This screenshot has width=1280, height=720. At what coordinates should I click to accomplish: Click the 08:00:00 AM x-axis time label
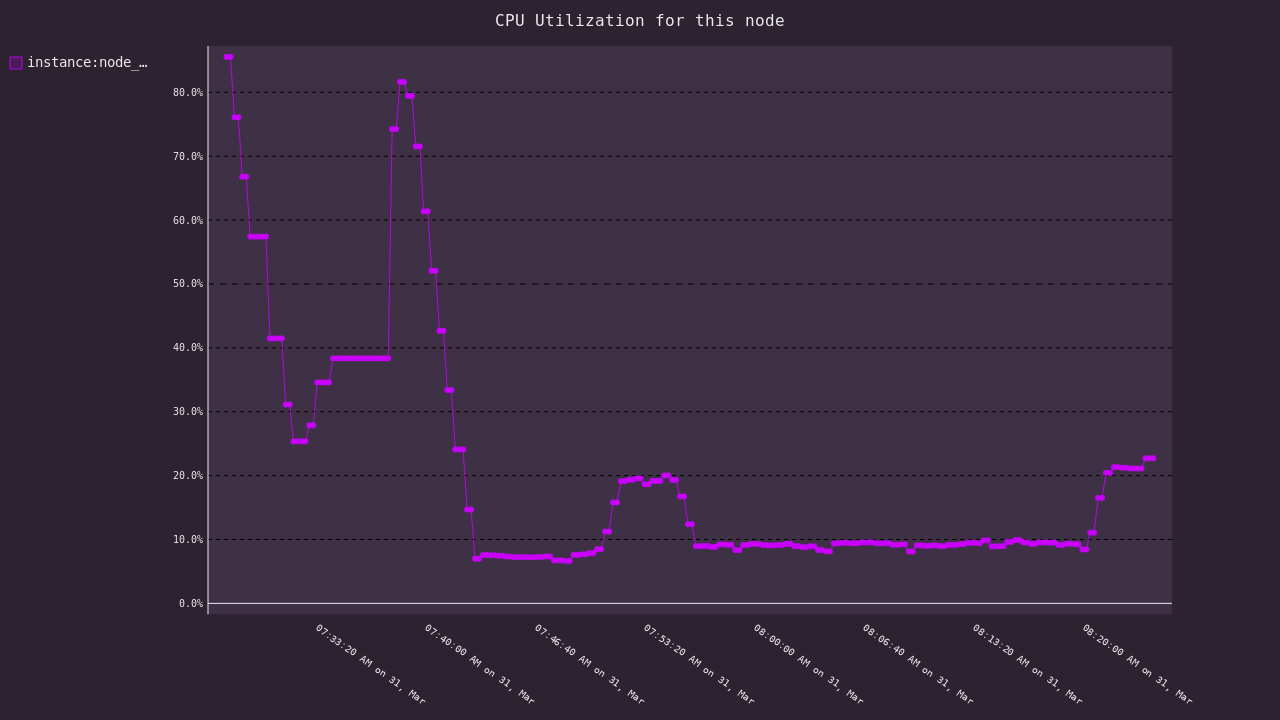pos(809,664)
